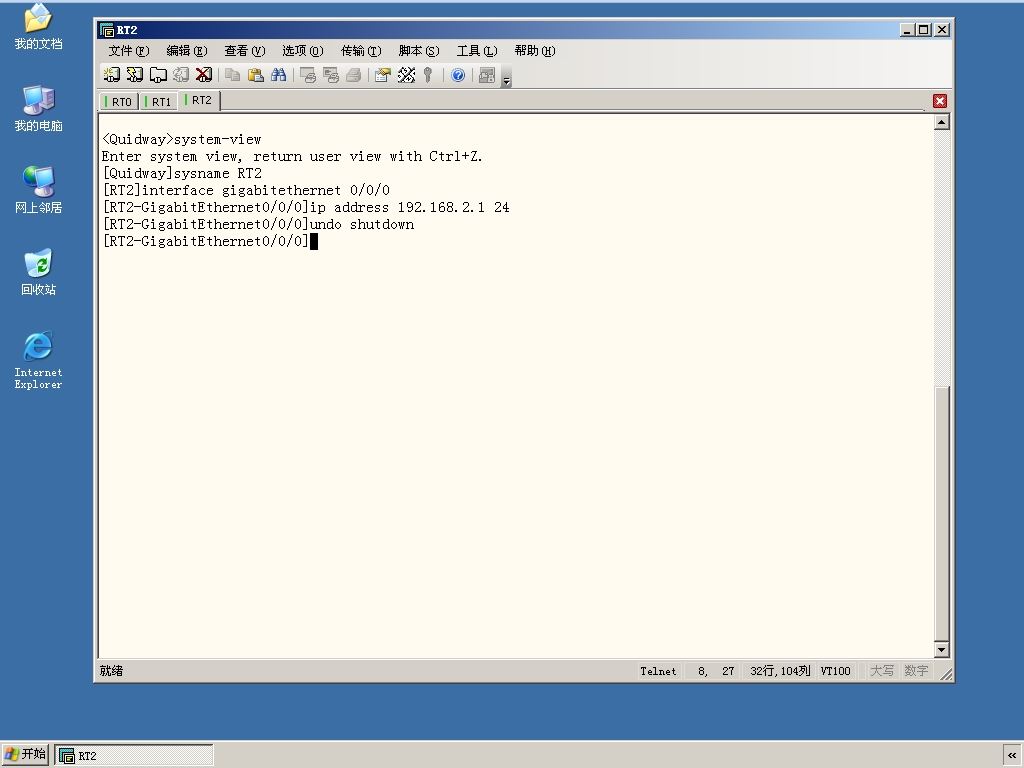Open the Session Options icon
This screenshot has width=1024, height=768.
tap(383, 75)
